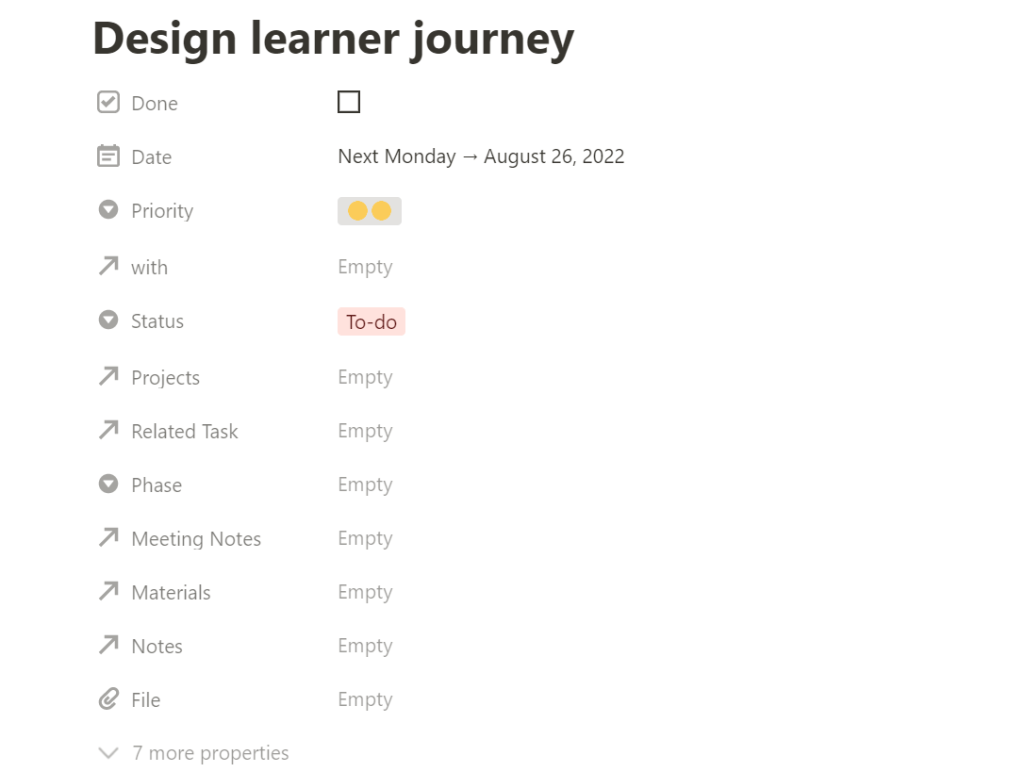1024x772 pixels.
Task: Open the empty Phase dropdown field
Action: [x=365, y=485]
